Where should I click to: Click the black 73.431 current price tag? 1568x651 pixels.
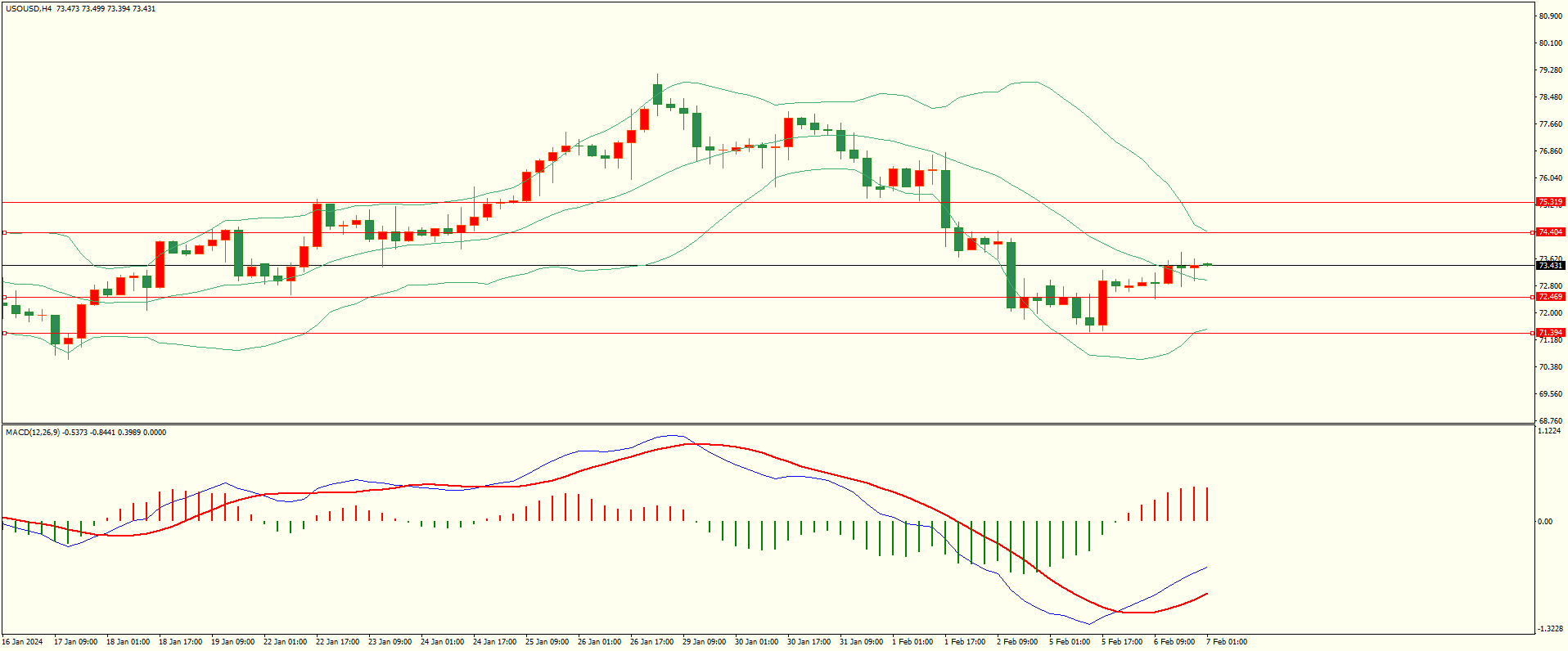(x=1551, y=266)
